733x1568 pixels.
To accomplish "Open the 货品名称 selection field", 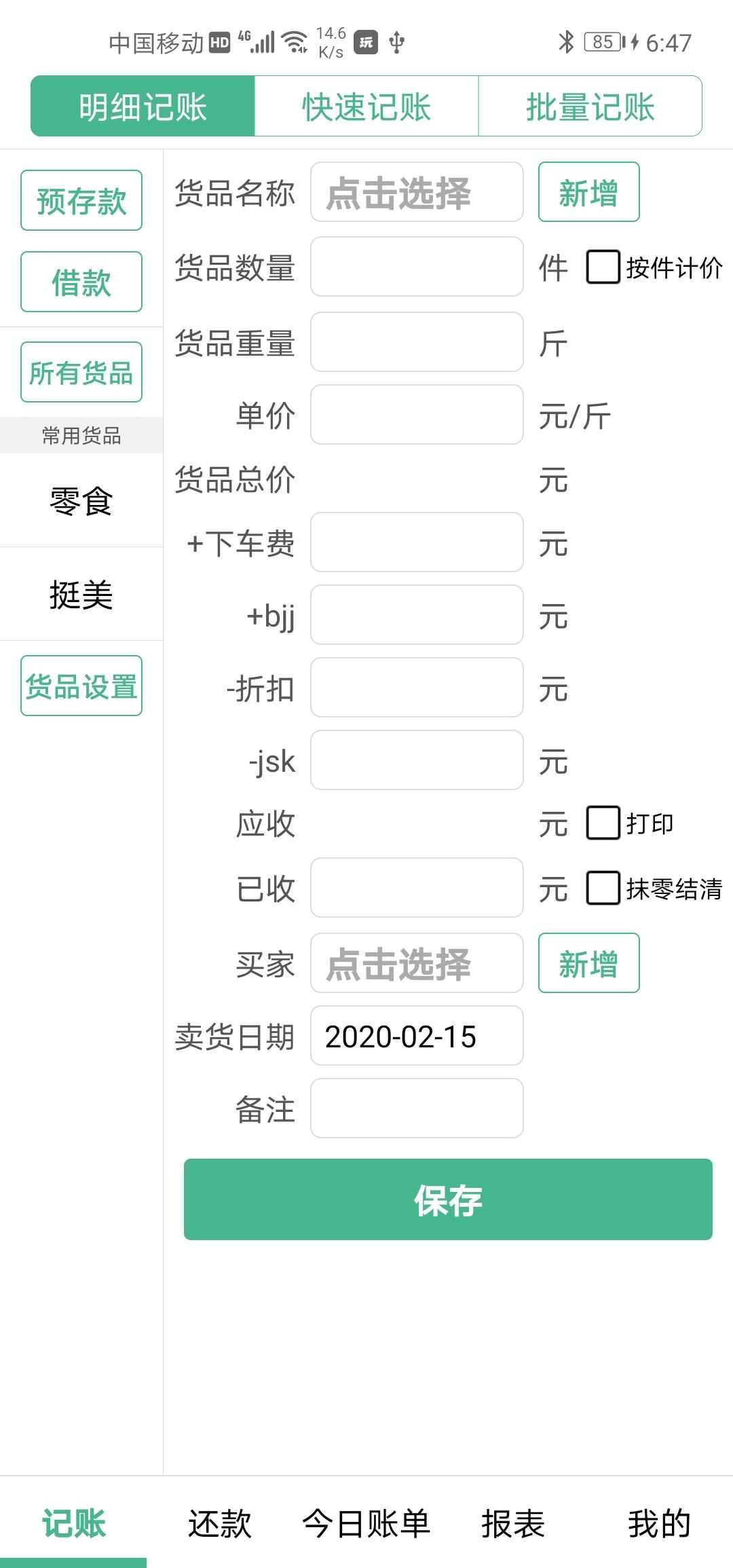I will pos(417,192).
